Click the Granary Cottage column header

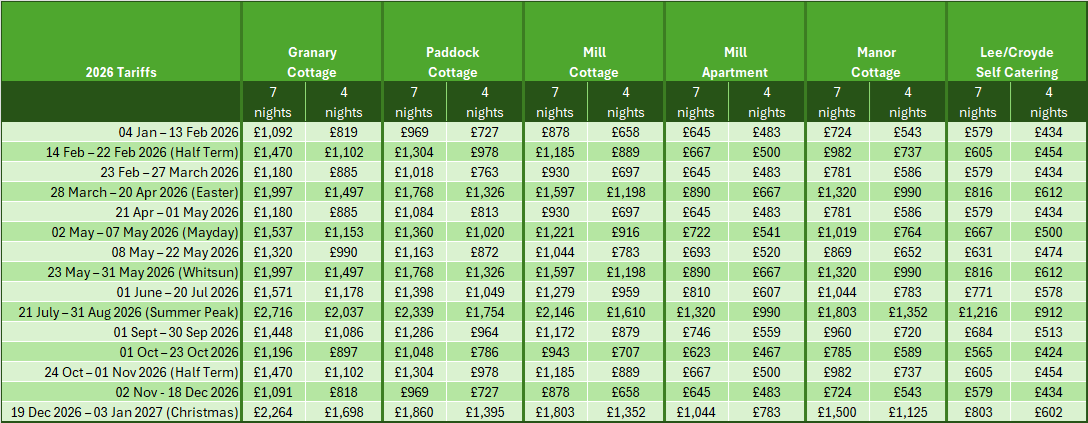click(x=312, y=62)
